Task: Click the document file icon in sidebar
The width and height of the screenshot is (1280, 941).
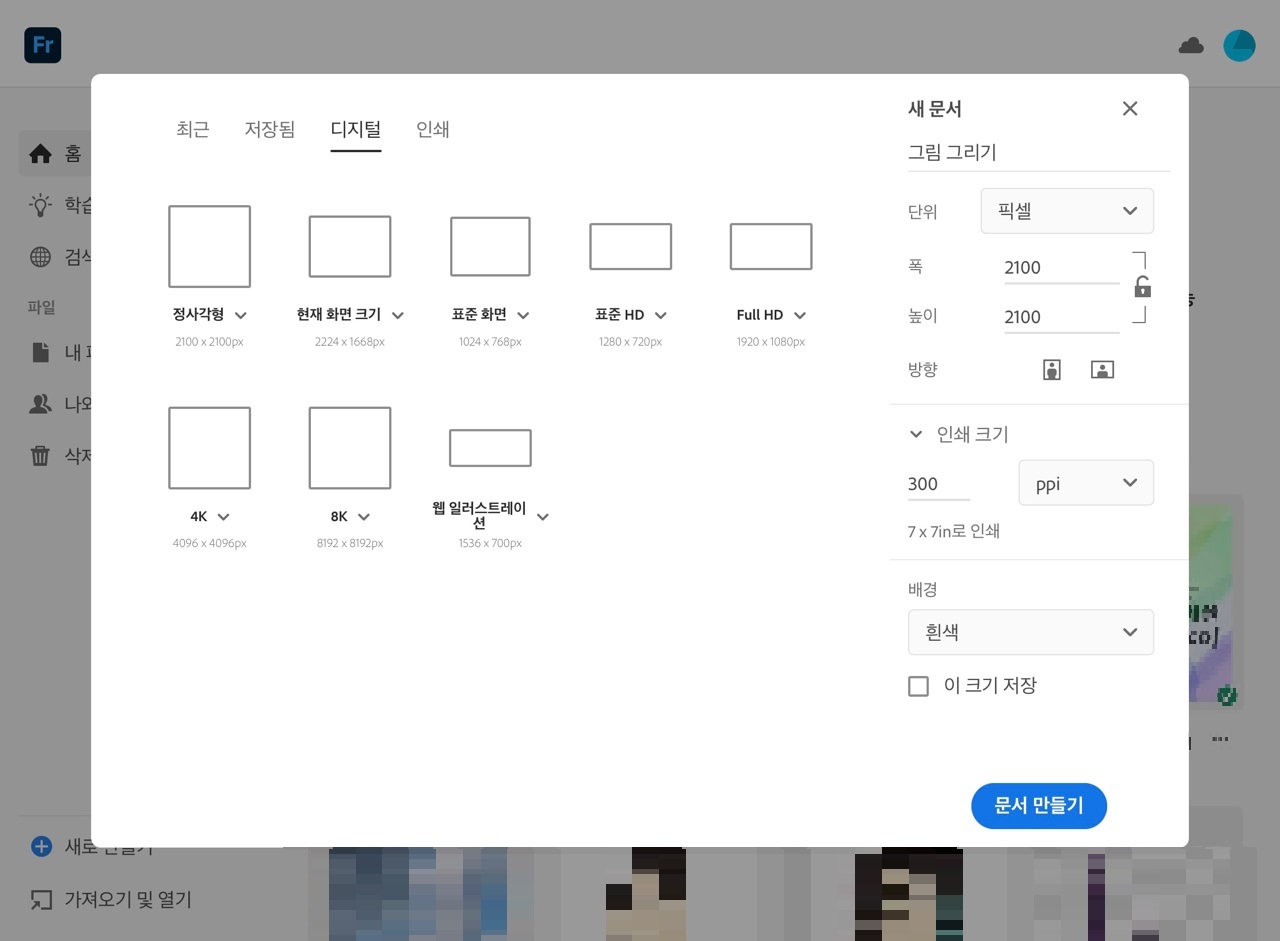Action: [40, 352]
